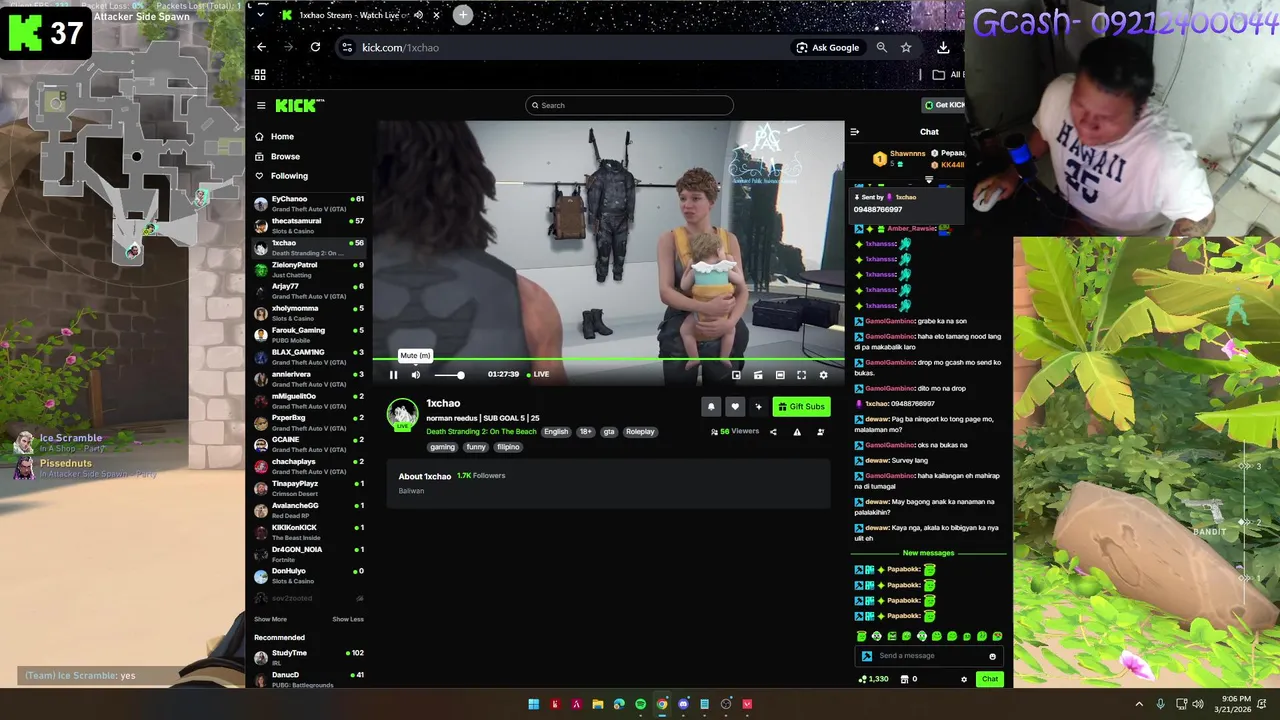The image size is (1280, 720).
Task: Click the Kick search field
Action: (629, 105)
